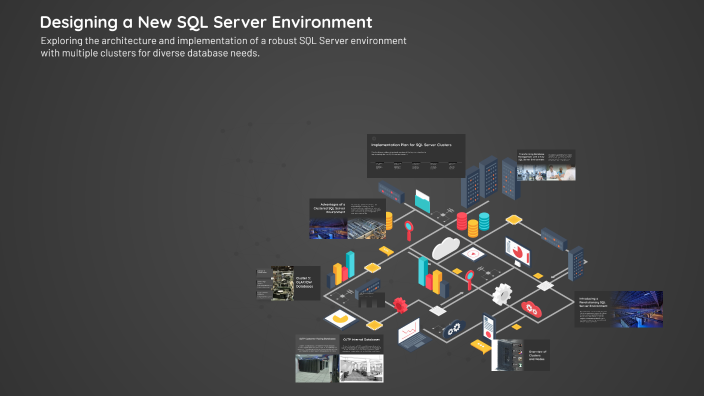704x396 pixels.
Task: Click the flat rack server near the right tower
Action: point(554,239)
